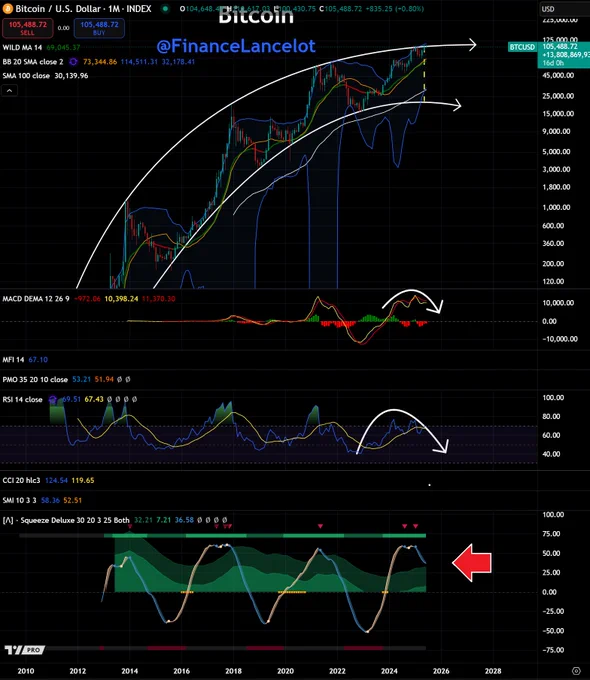Click the 0.00 spread value between Sell and Buy

click(x=63, y=28)
